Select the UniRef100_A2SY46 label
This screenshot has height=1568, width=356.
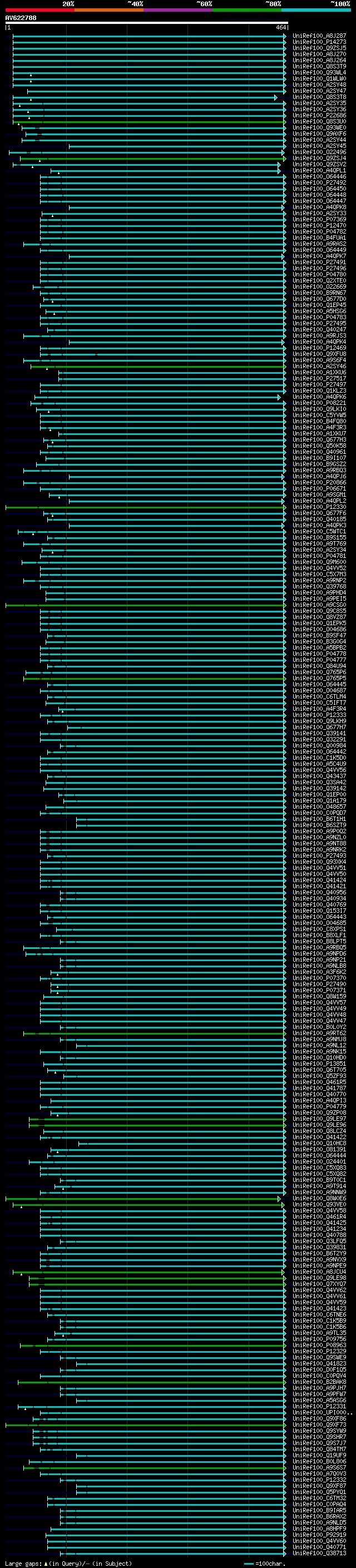(319, 367)
